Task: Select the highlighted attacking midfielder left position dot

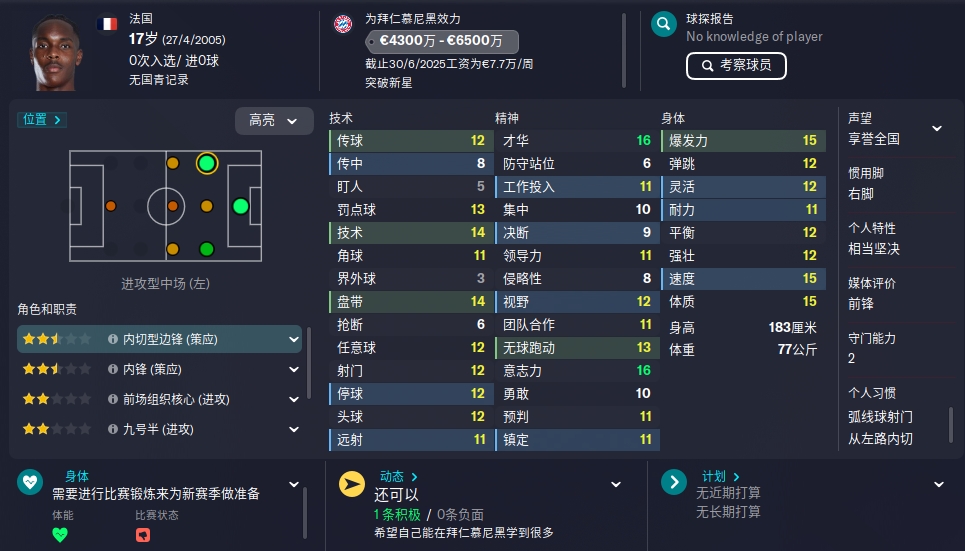Action: pyautogui.click(x=207, y=163)
